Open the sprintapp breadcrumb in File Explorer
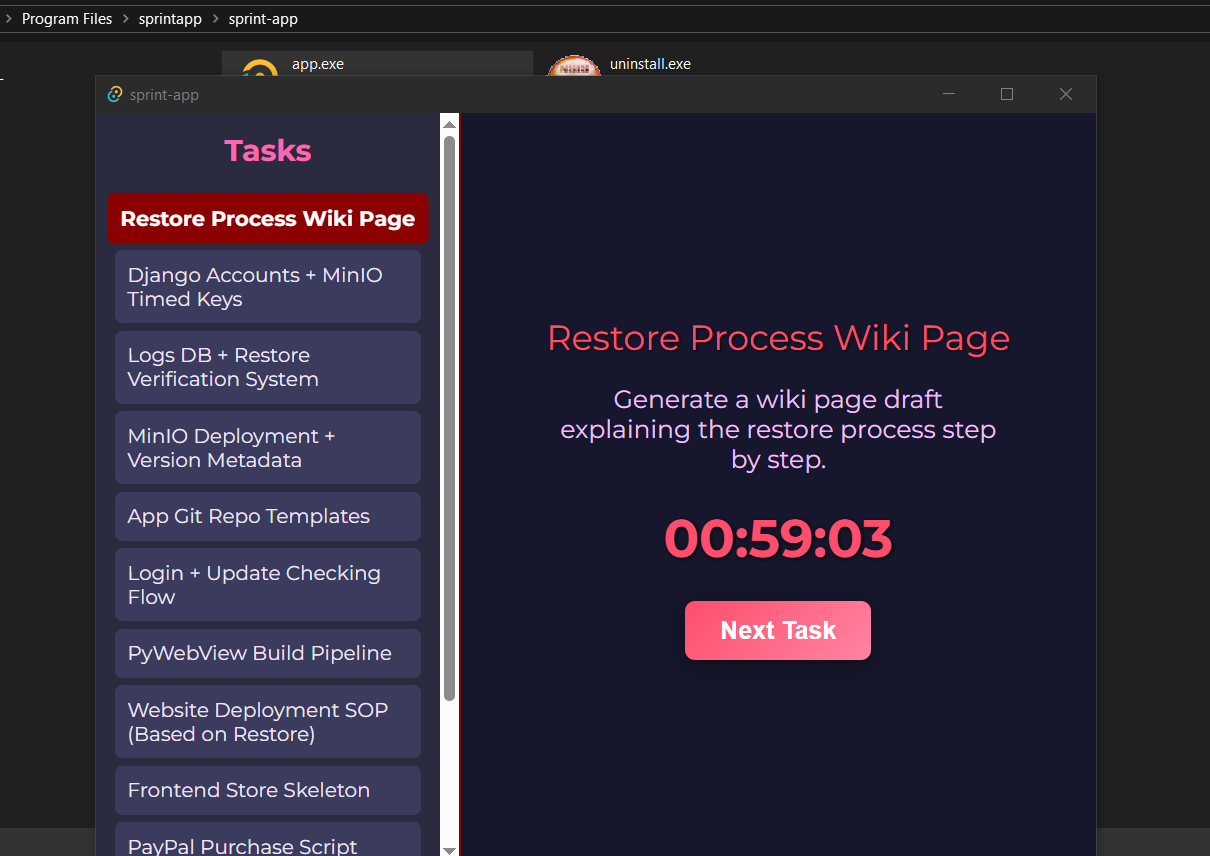Image resolution: width=1210 pixels, height=856 pixels. (170, 19)
